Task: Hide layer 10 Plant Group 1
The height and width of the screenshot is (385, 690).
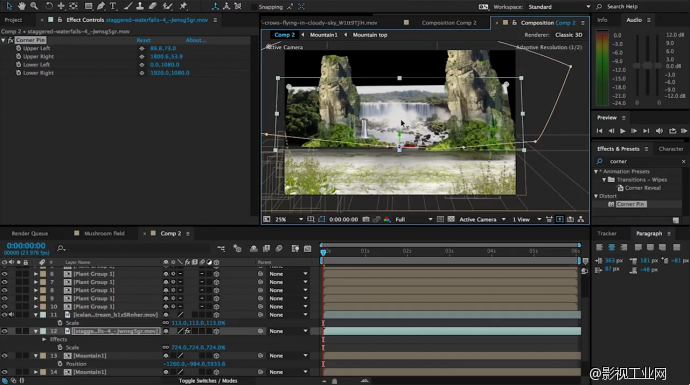Action: coord(4,306)
